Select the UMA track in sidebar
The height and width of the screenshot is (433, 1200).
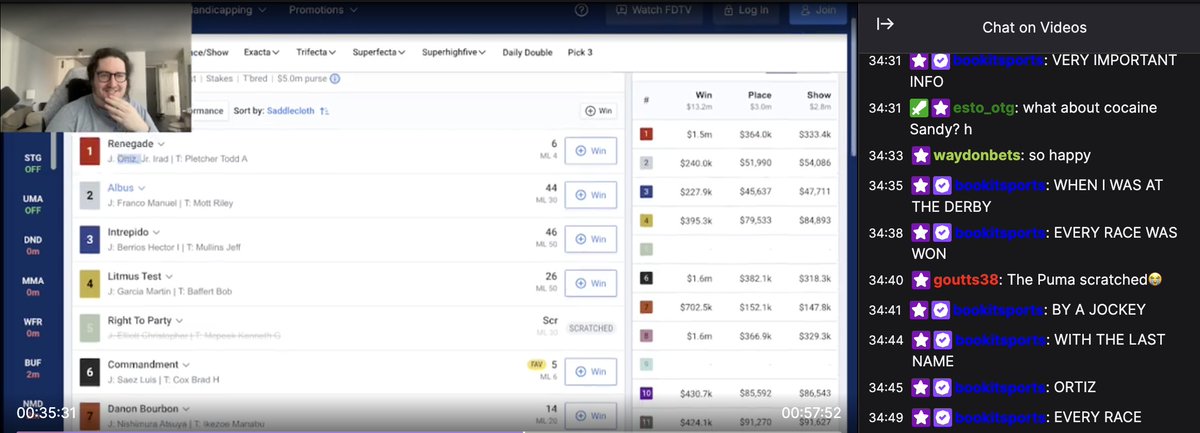[x=33, y=204]
